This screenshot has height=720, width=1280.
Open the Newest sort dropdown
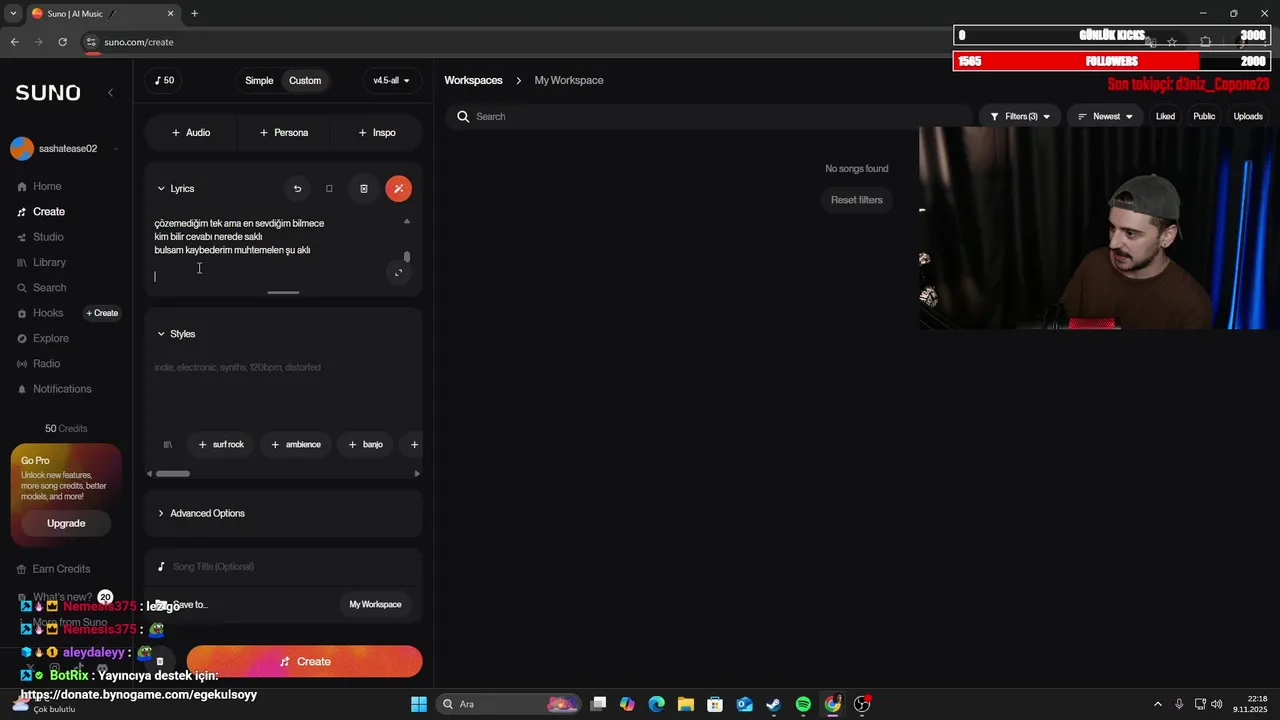coord(1105,116)
